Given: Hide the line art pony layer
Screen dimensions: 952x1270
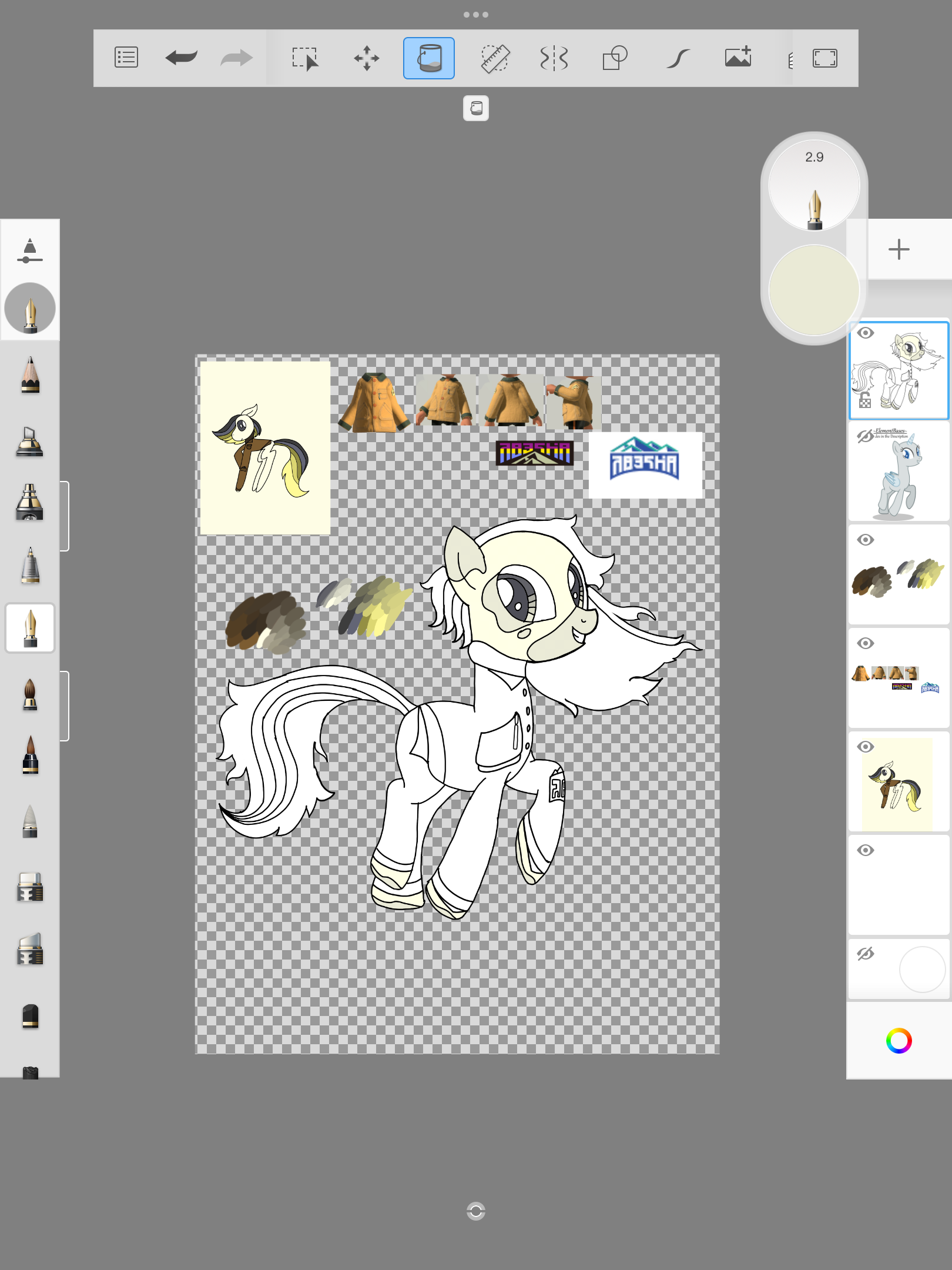Looking at the screenshot, I should 865,333.
